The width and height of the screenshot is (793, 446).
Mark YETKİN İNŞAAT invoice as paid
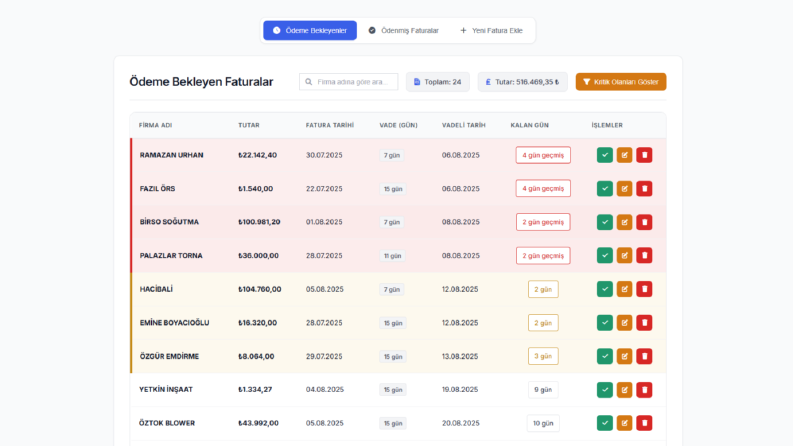(604, 390)
